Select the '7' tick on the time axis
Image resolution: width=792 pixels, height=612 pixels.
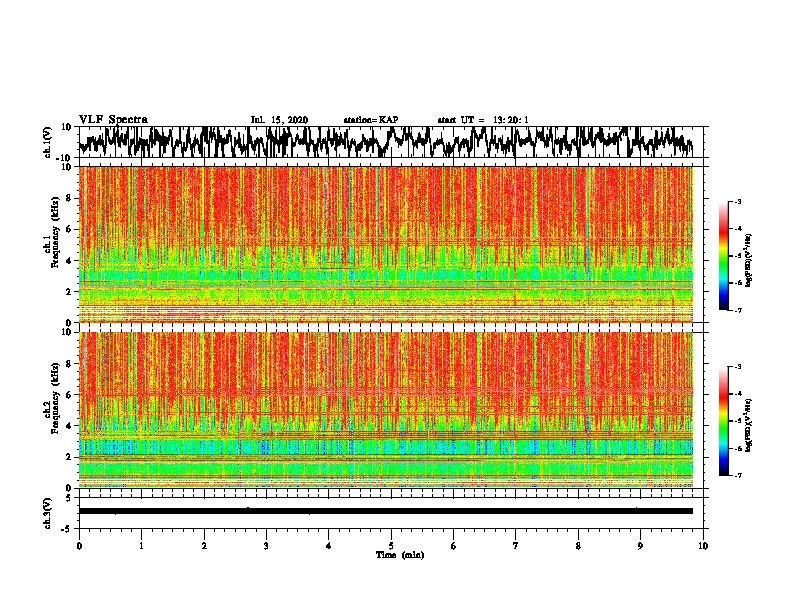click(x=516, y=546)
